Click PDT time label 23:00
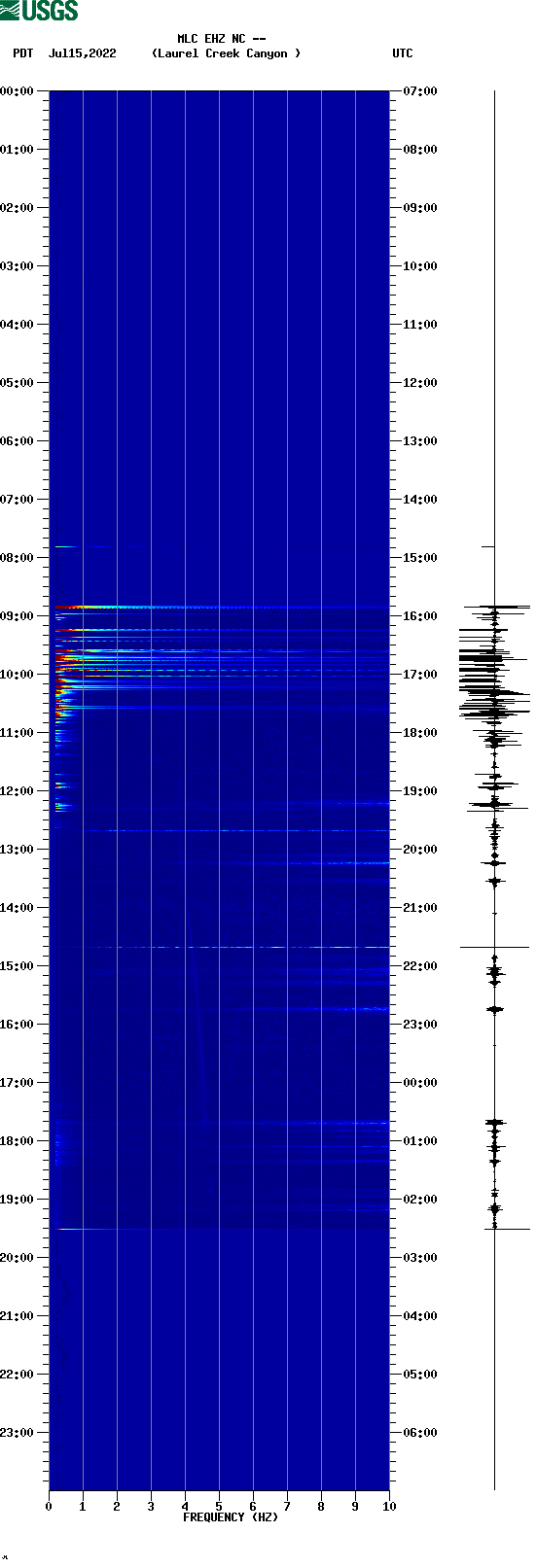The height and width of the screenshot is (1568, 537). (17, 1433)
